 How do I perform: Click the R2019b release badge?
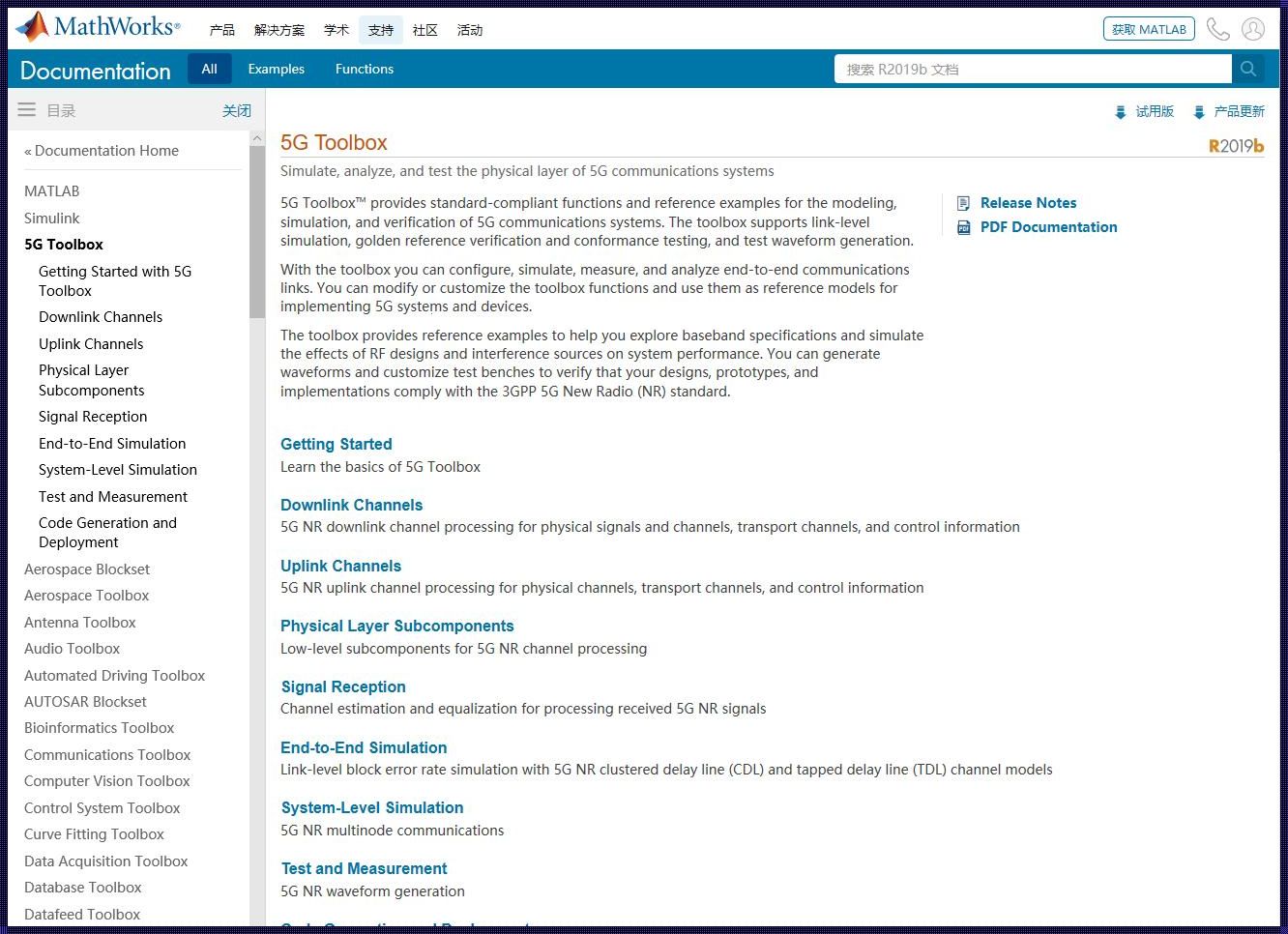(1236, 146)
